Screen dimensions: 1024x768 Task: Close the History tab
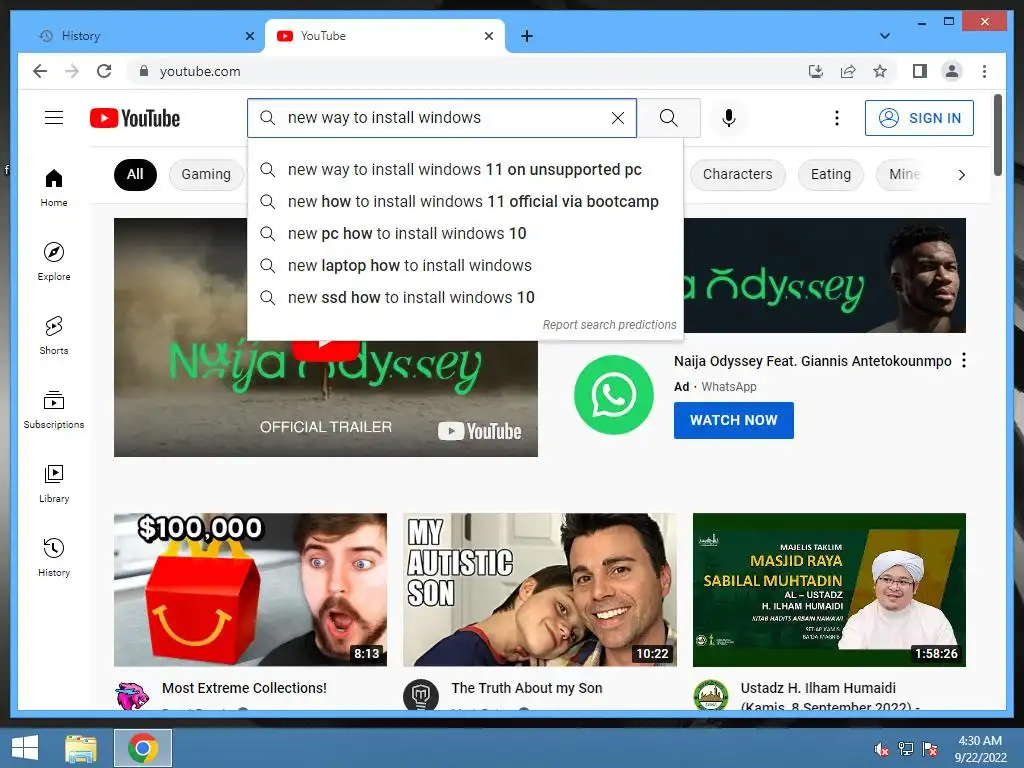coord(249,36)
